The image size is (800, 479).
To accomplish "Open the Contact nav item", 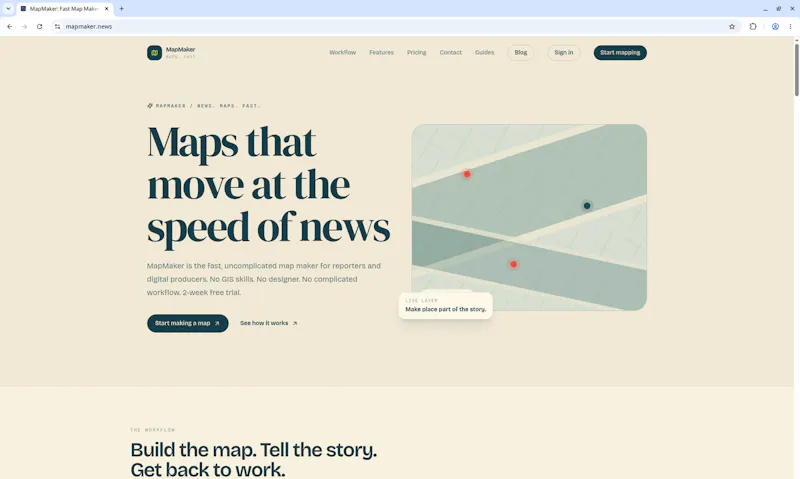I will (451, 53).
